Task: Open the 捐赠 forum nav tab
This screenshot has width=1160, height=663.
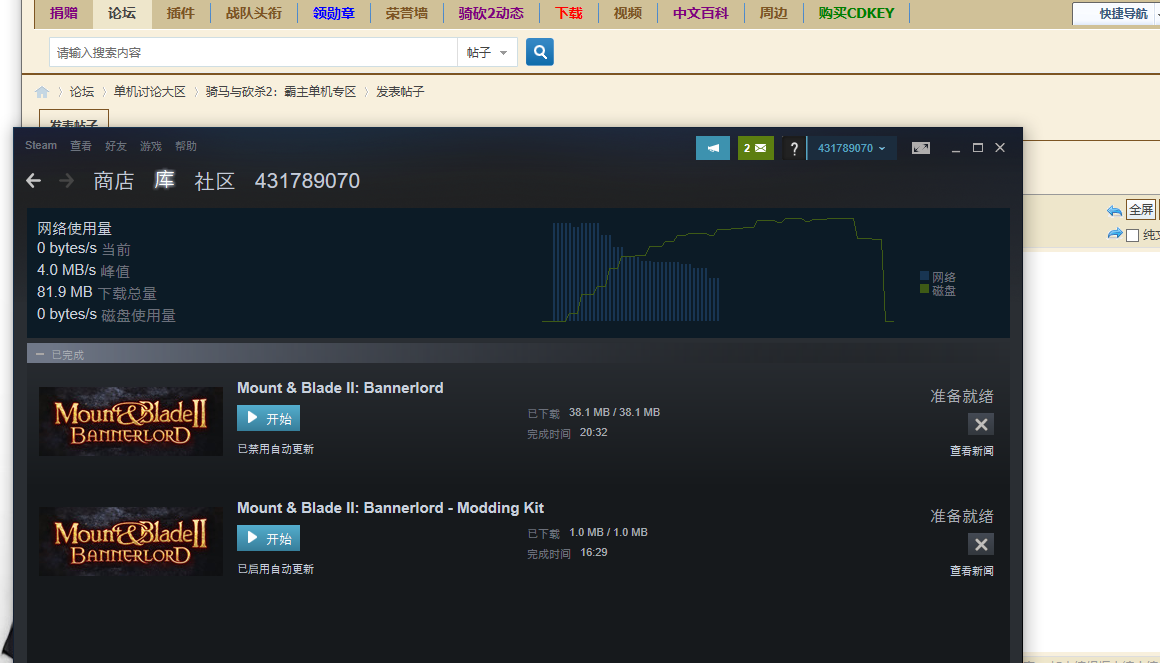Action: (x=64, y=13)
